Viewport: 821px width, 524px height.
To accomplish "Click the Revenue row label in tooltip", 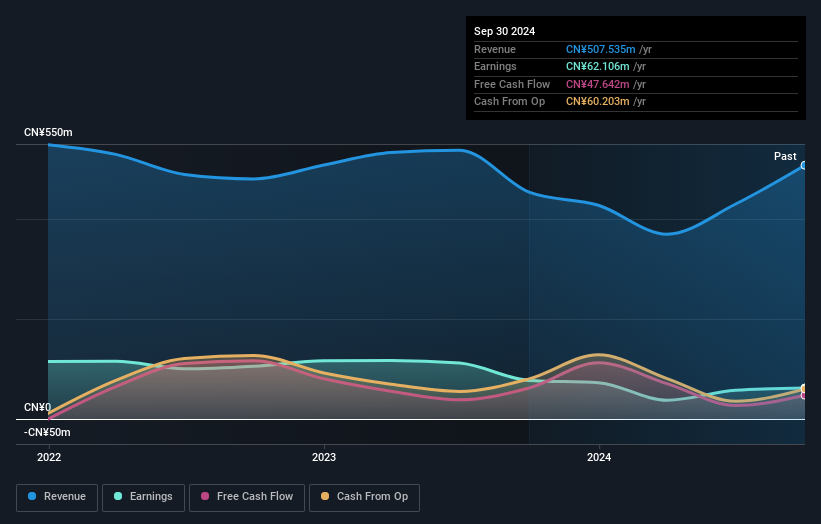I will [x=495, y=49].
